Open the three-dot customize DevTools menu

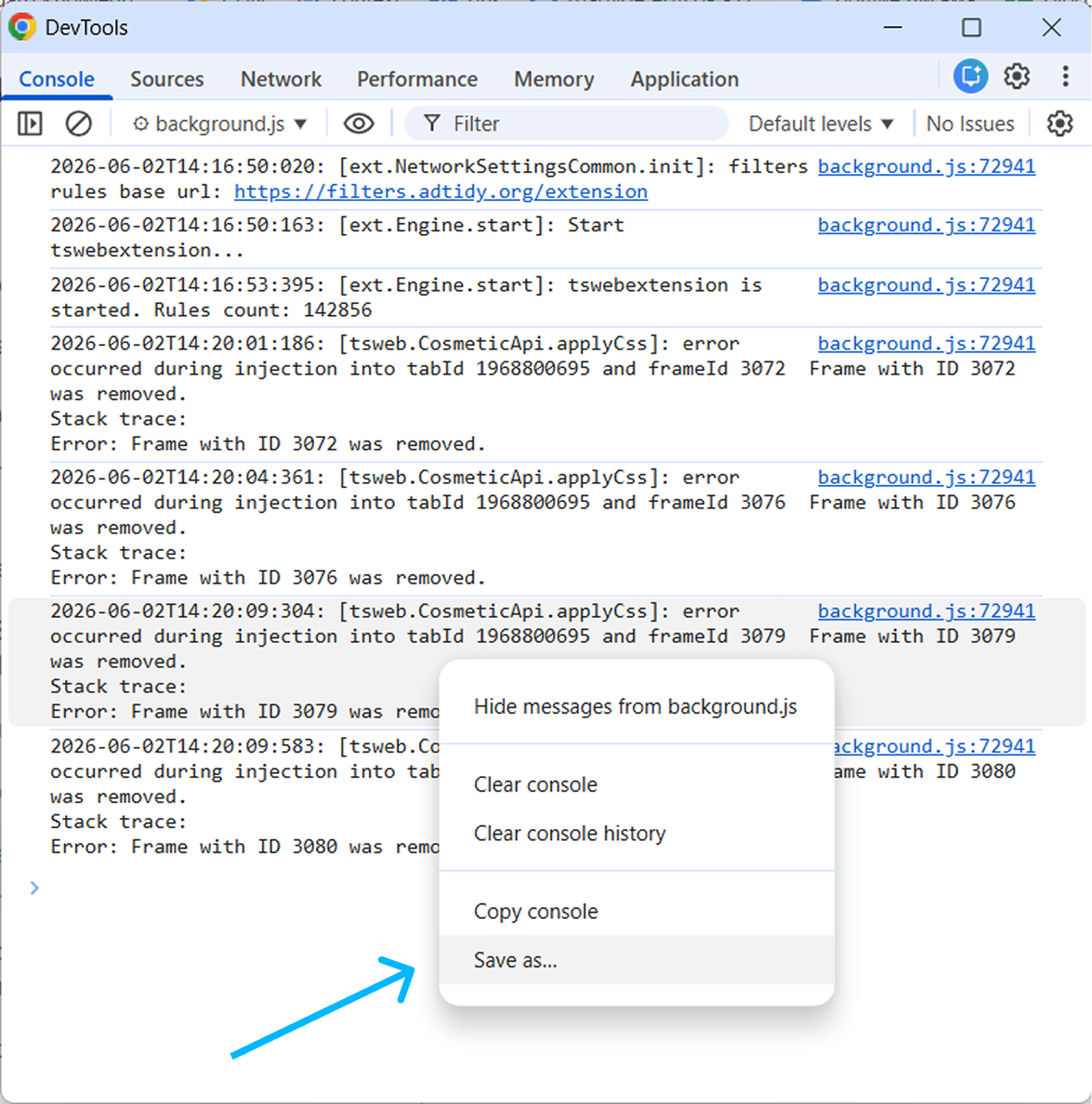tap(1065, 76)
